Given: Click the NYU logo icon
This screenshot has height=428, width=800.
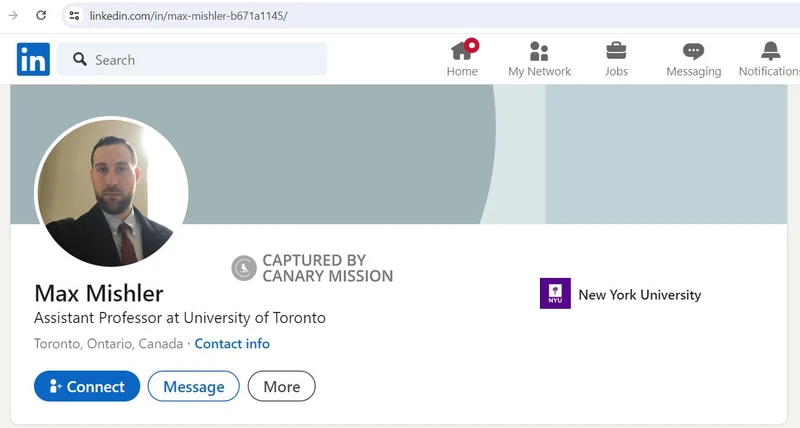Looking at the screenshot, I should tap(555, 293).
